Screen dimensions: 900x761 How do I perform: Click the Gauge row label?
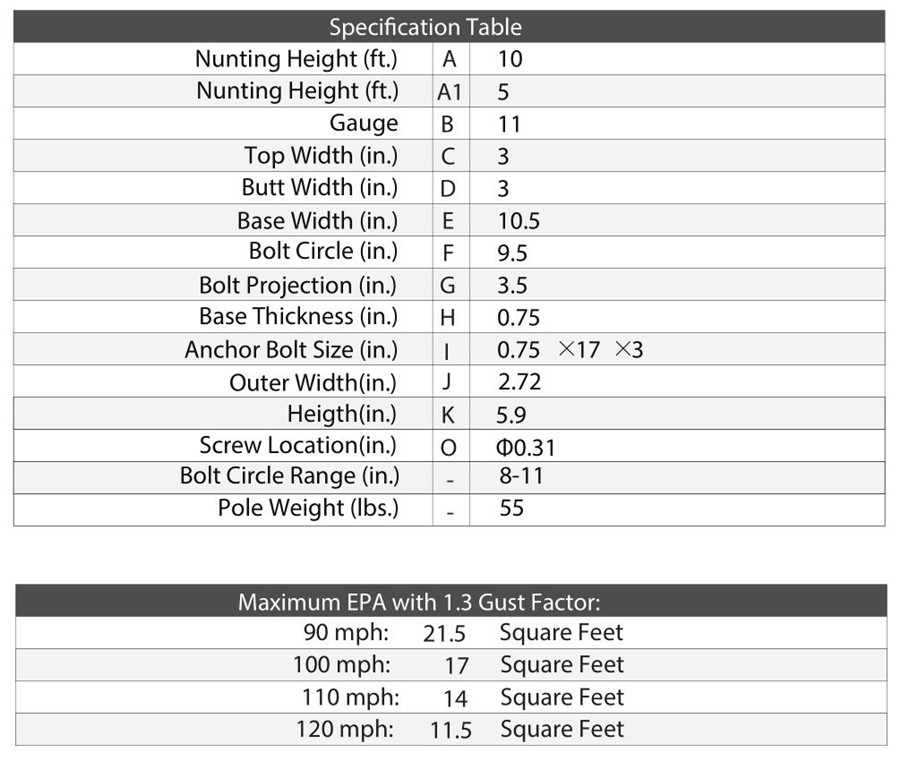click(364, 124)
